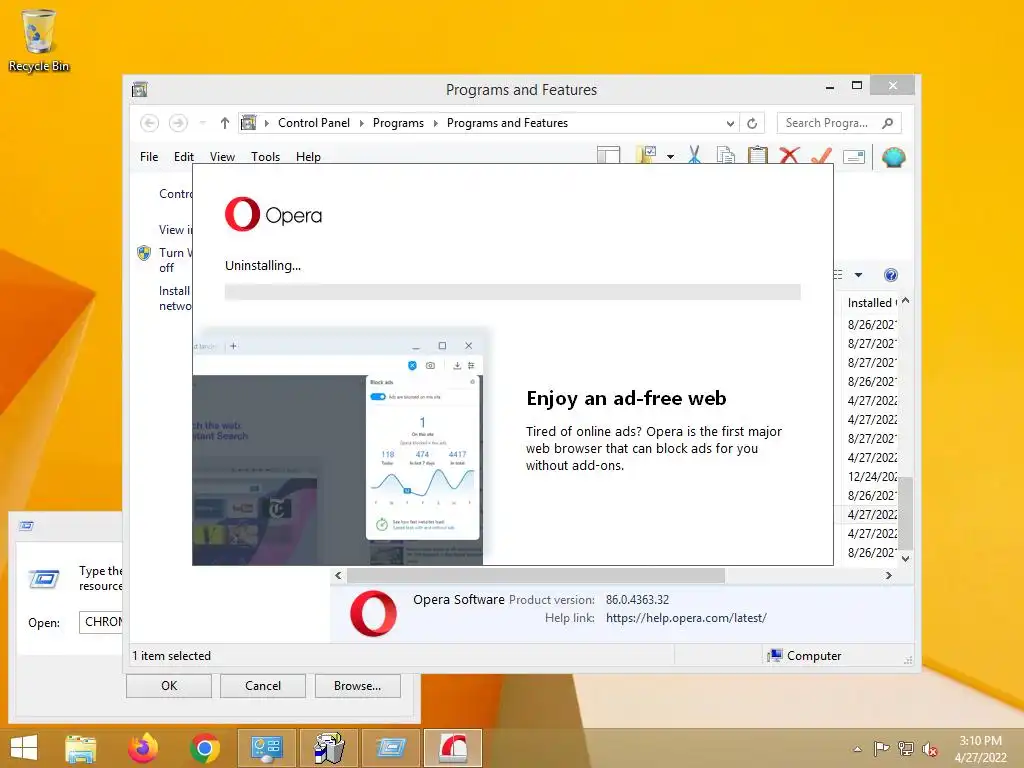Click Control Panel in the breadcrumb

[x=313, y=123]
